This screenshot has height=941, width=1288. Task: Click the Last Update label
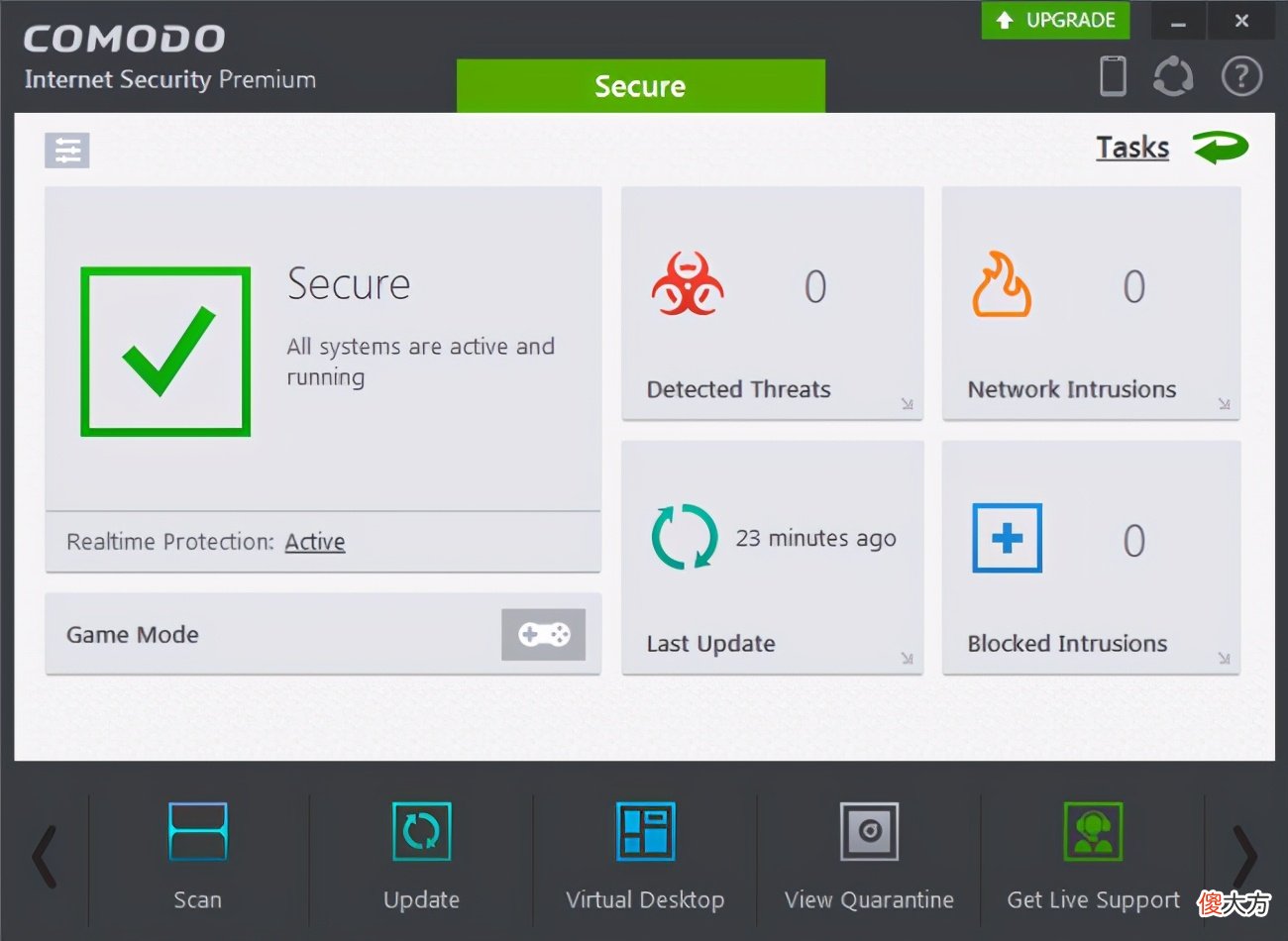click(711, 644)
